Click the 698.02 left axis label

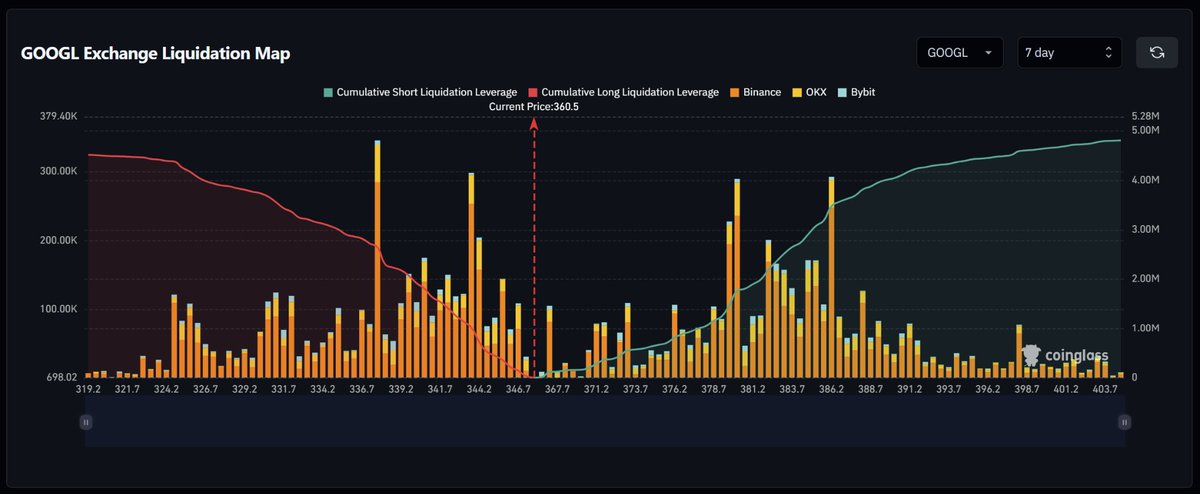click(x=60, y=377)
